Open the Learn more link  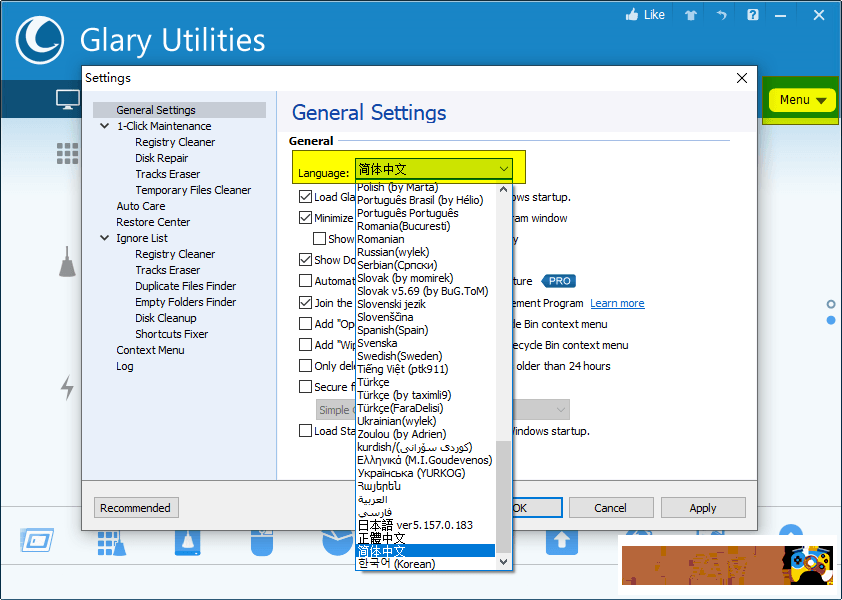pos(617,303)
